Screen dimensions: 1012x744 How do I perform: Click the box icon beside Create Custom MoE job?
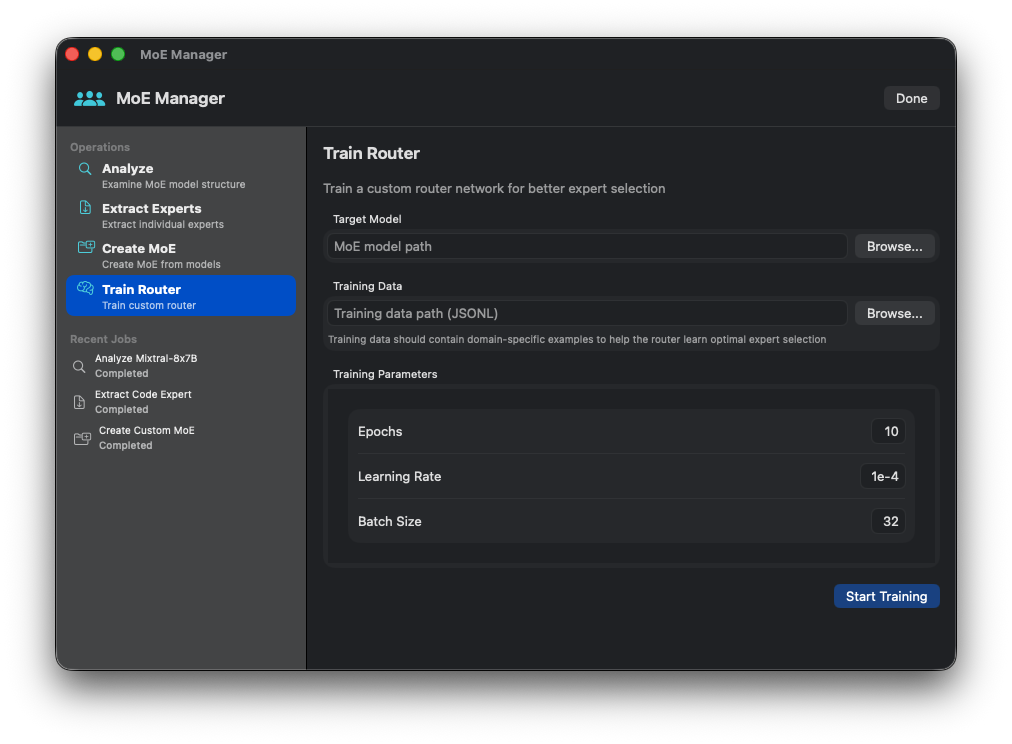pos(80,437)
